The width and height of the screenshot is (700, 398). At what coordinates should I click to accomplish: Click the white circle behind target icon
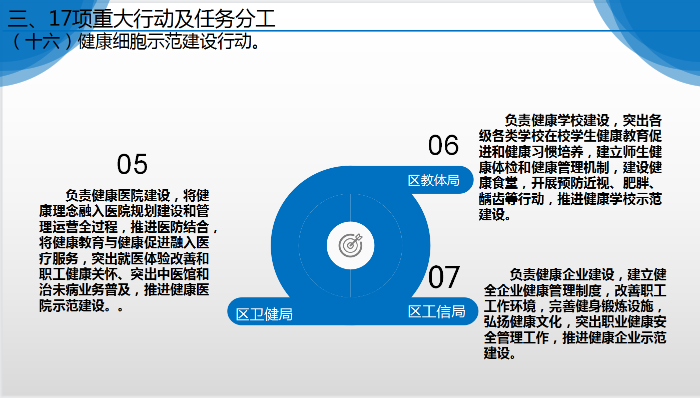click(x=350, y=245)
